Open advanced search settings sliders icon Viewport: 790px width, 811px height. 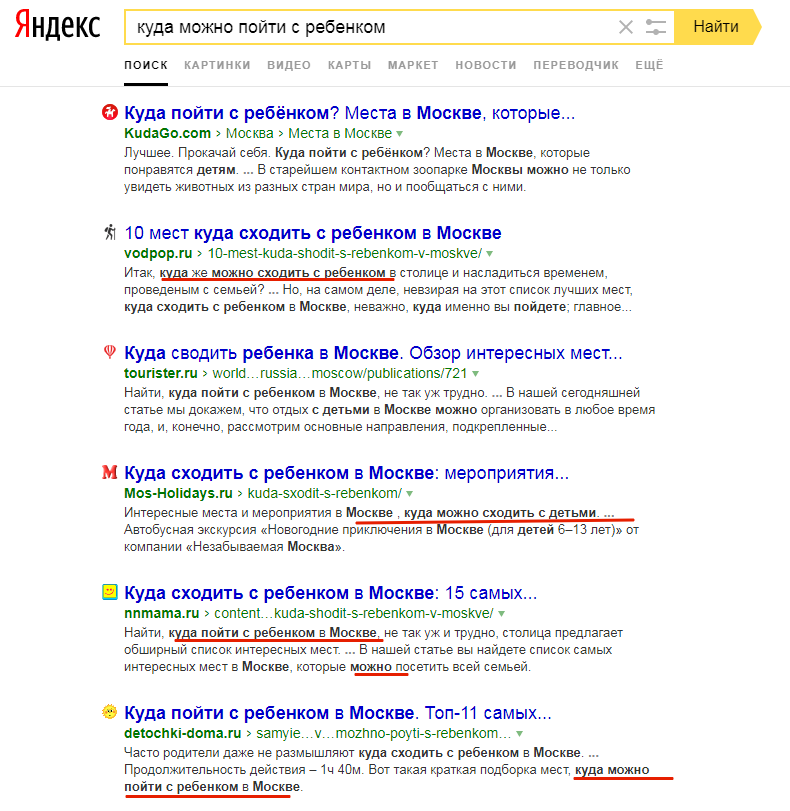pos(655,27)
